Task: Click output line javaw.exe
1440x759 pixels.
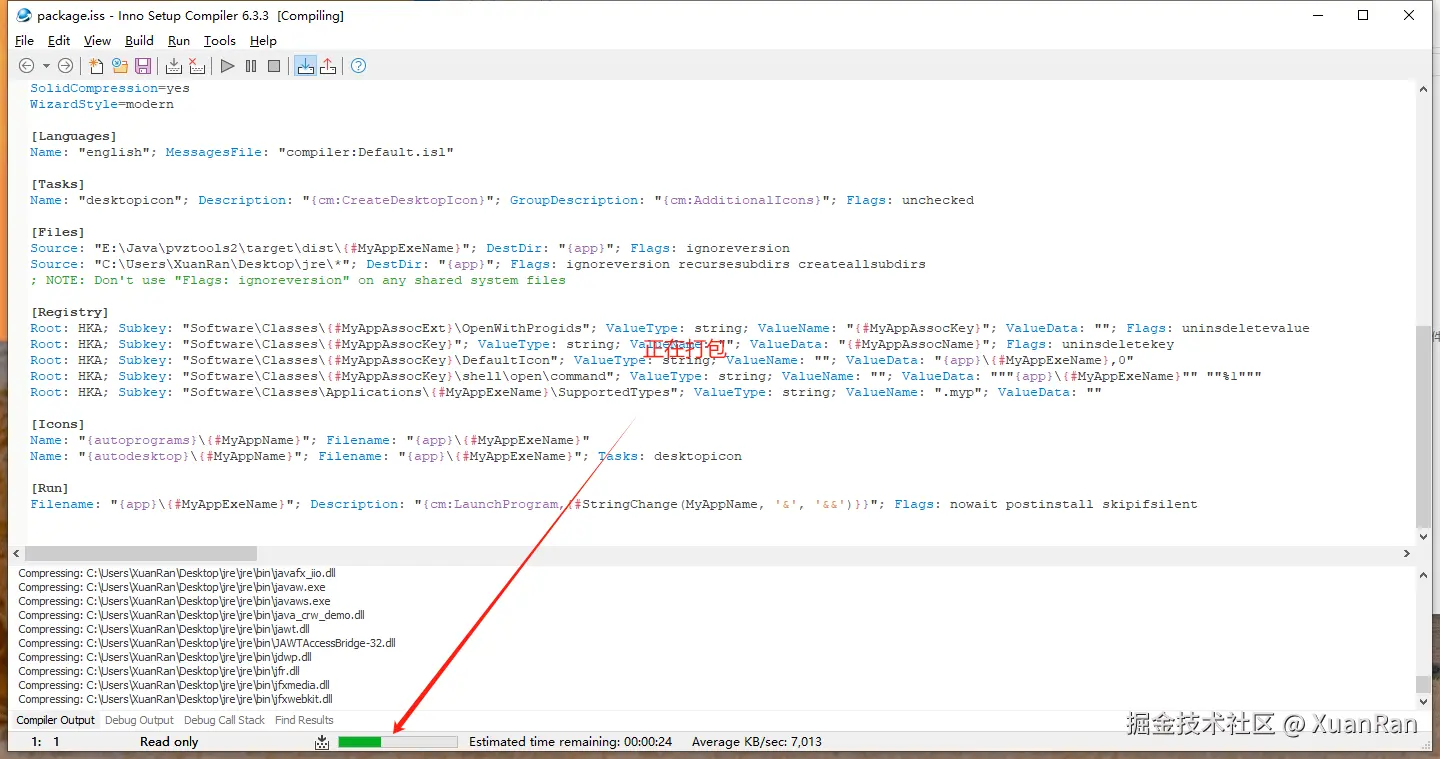Action: pos(172,587)
